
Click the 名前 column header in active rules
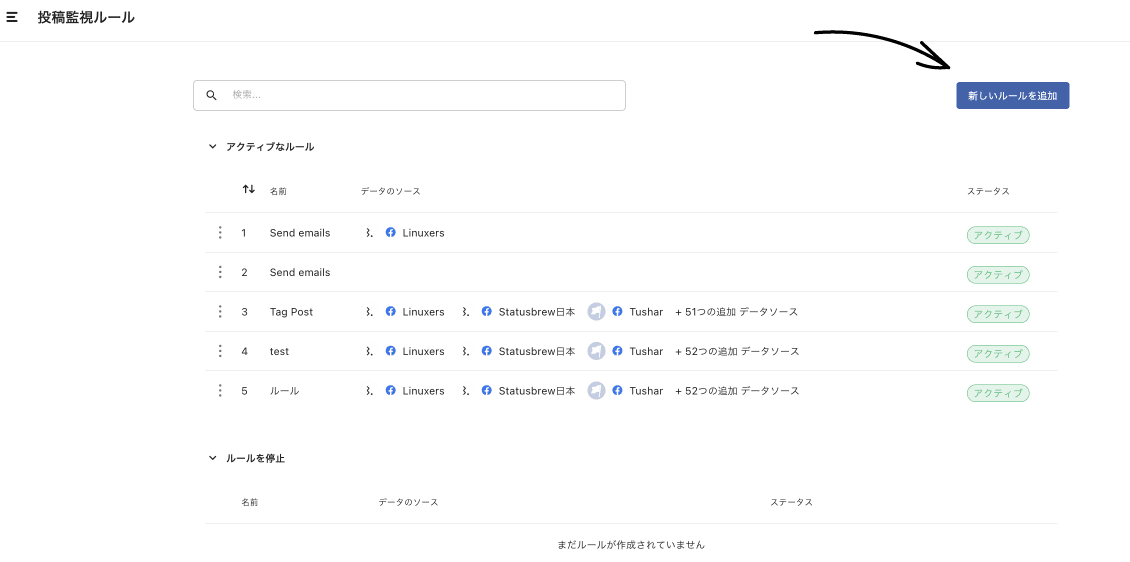pyautogui.click(x=278, y=191)
